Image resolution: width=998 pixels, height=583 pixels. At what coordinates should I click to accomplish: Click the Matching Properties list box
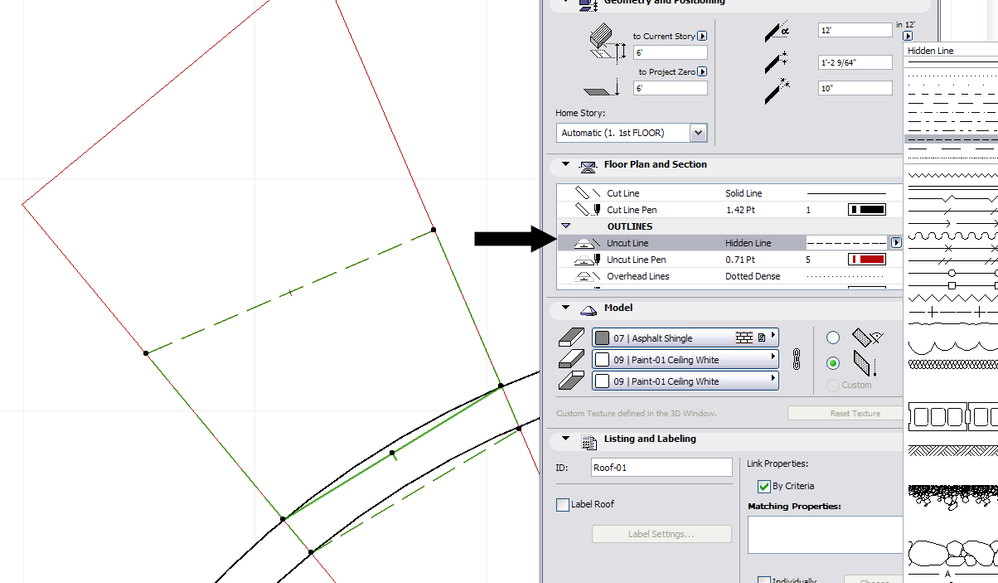tap(826, 535)
